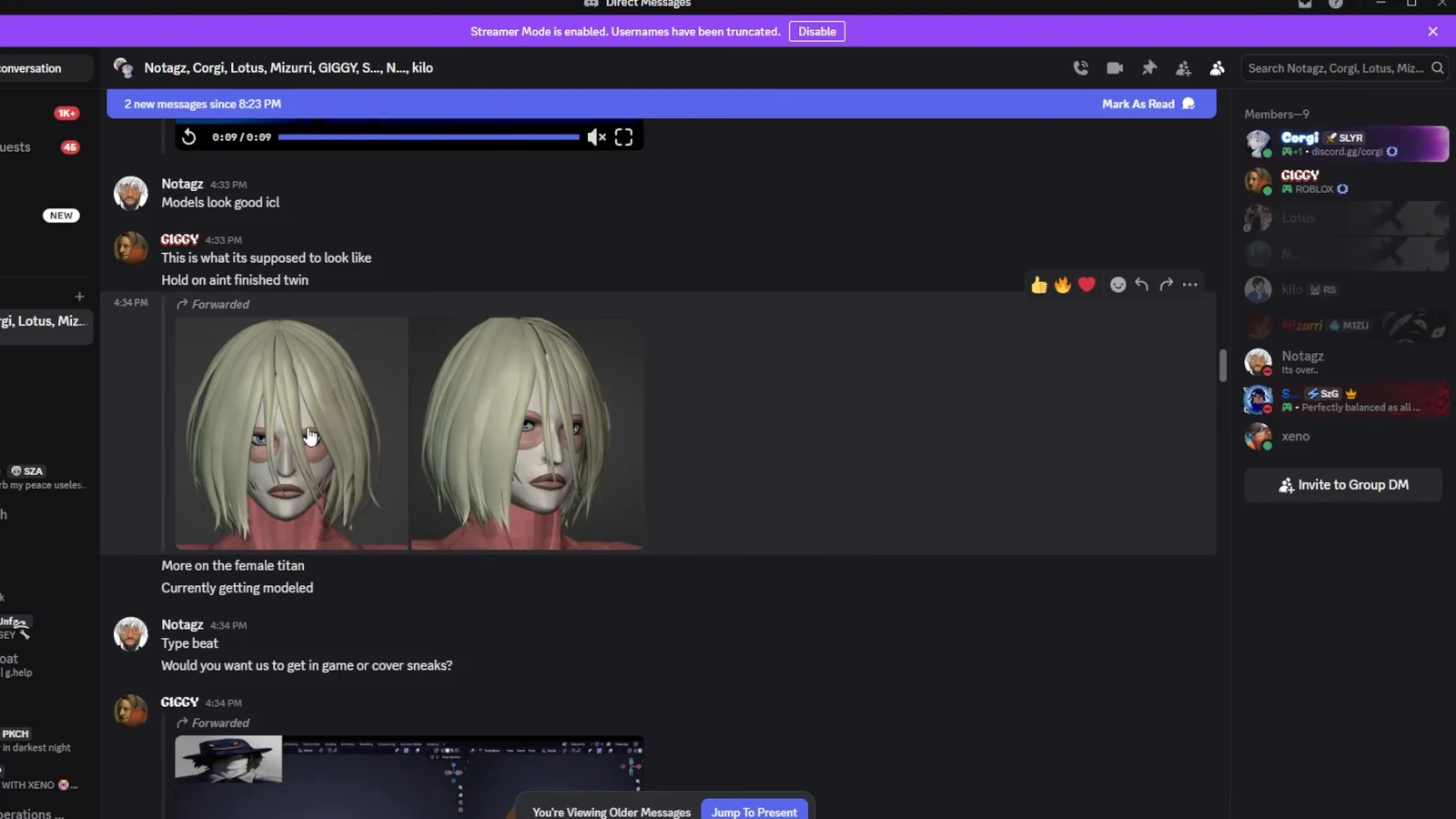Open the PKCH tagged DM in sidebar

point(45,740)
